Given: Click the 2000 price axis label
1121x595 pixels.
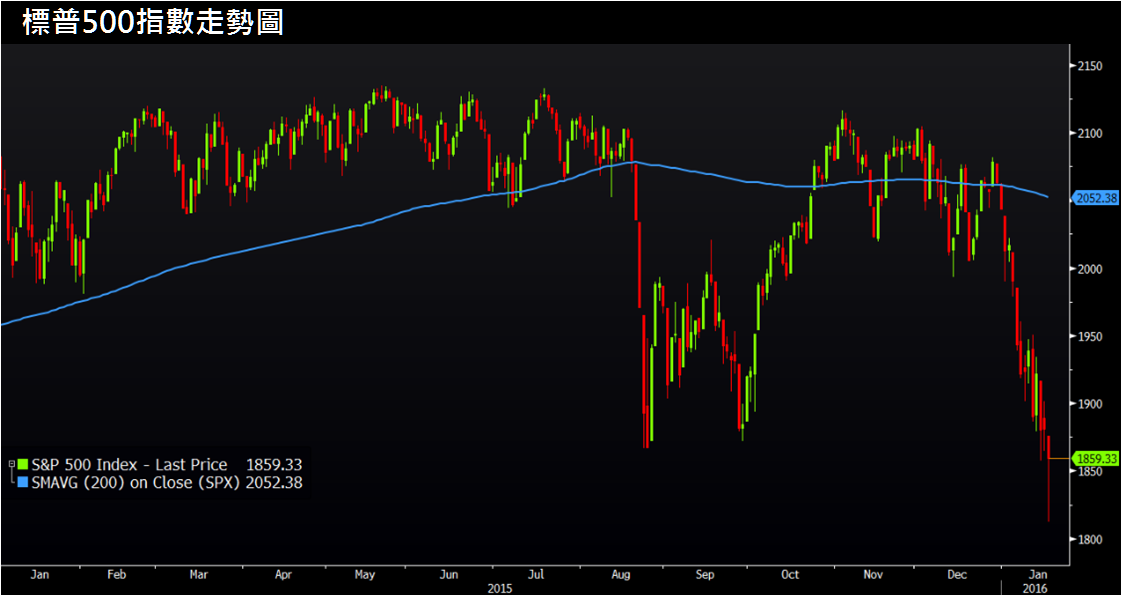Looking at the screenshot, I should [1090, 269].
